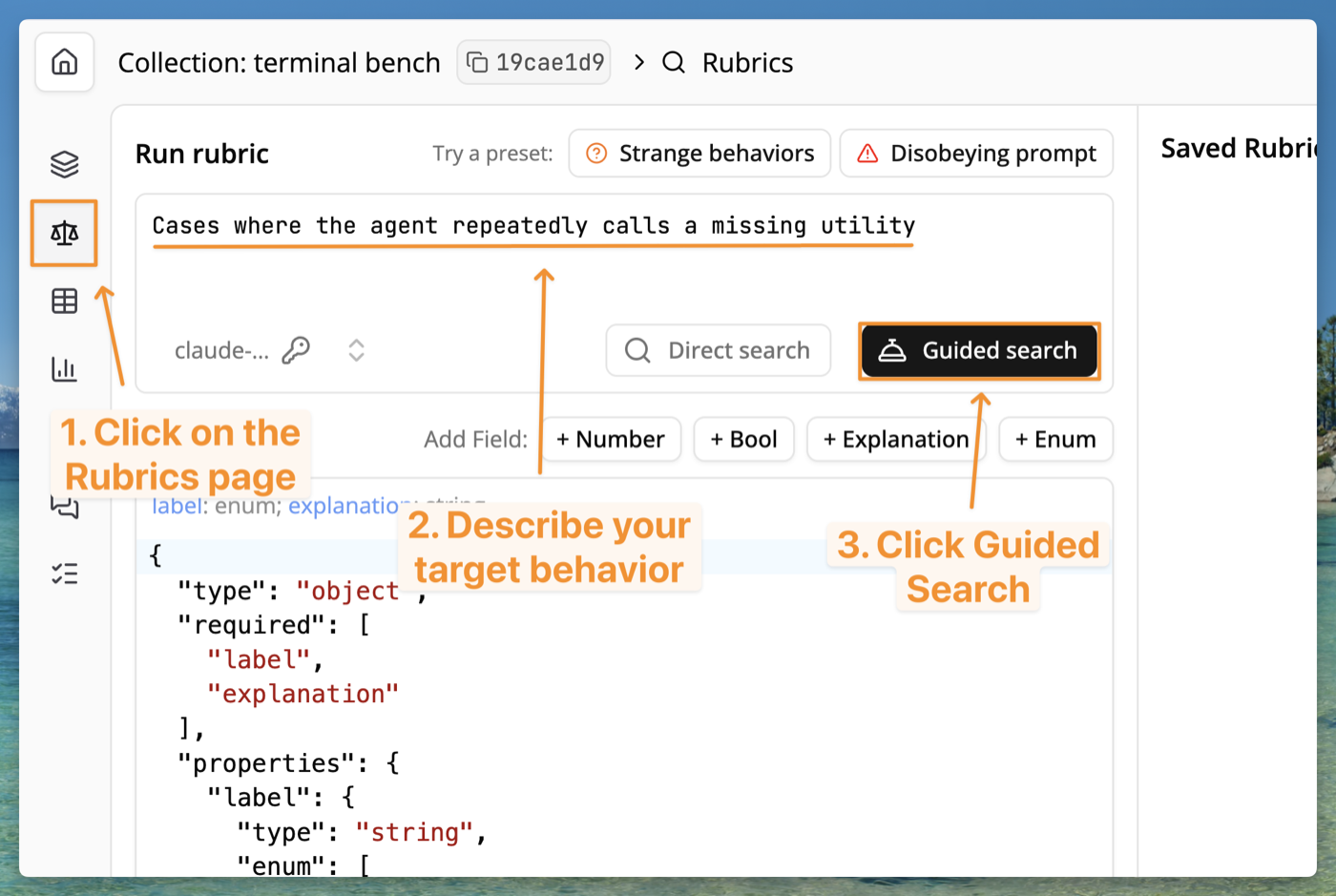This screenshot has width=1336, height=896.
Task: Run a Direct search
Action: pyautogui.click(x=718, y=350)
